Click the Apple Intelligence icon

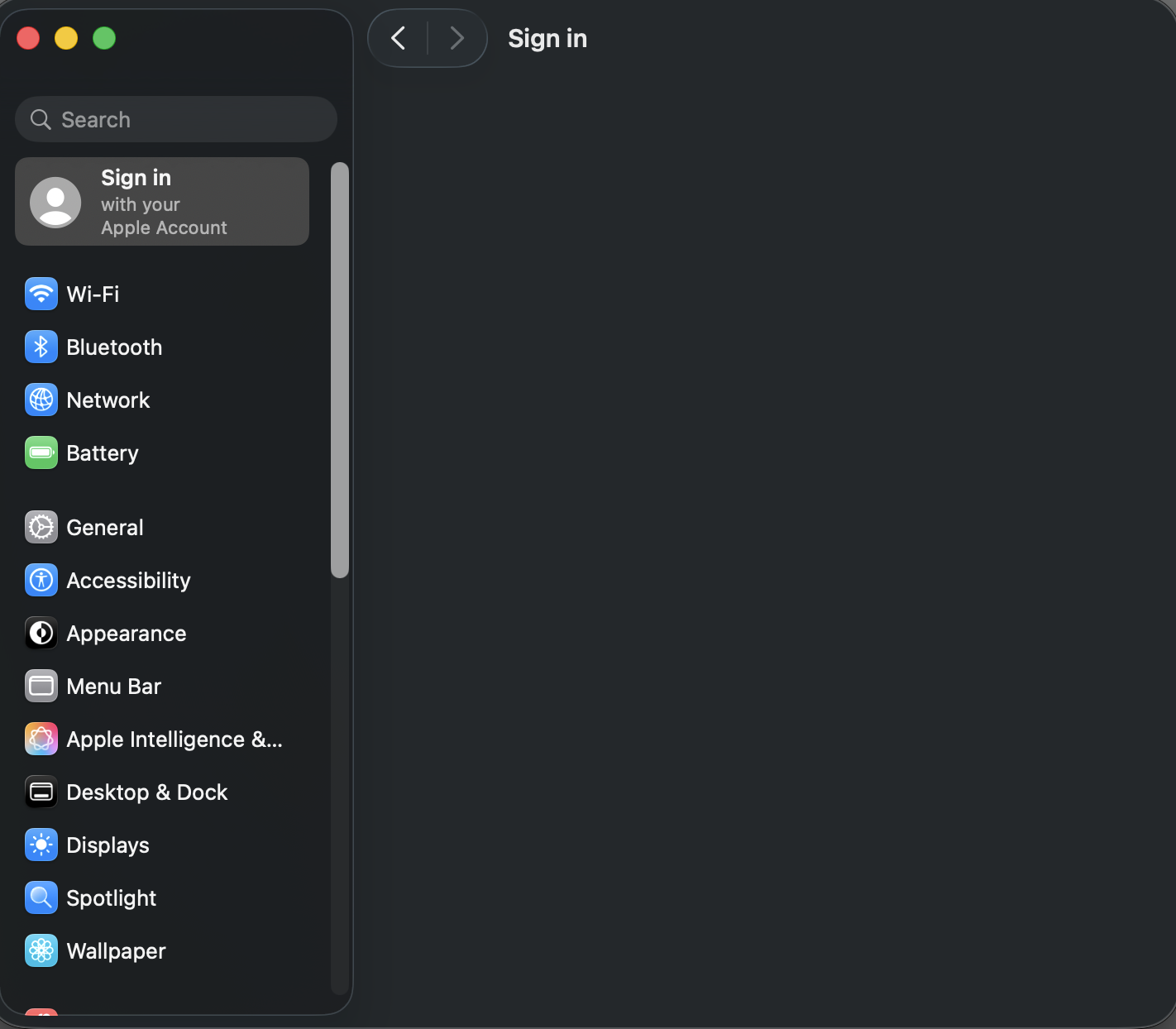41,739
